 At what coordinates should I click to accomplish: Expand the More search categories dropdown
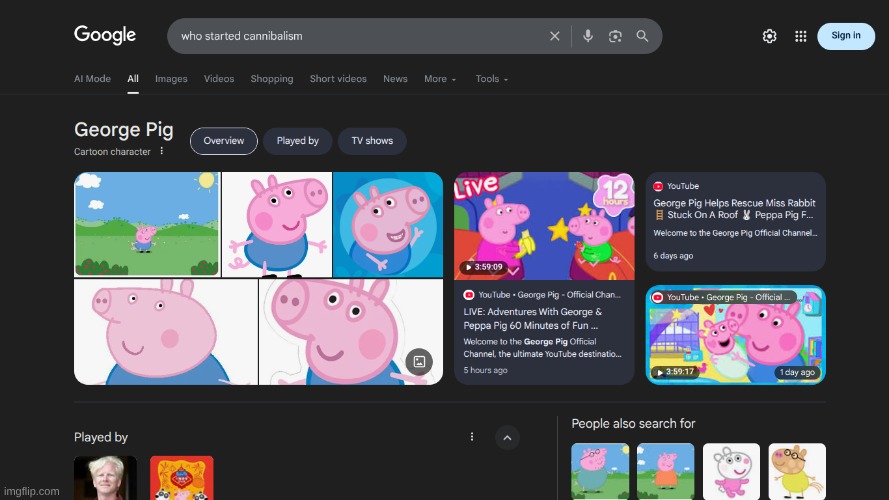440,79
